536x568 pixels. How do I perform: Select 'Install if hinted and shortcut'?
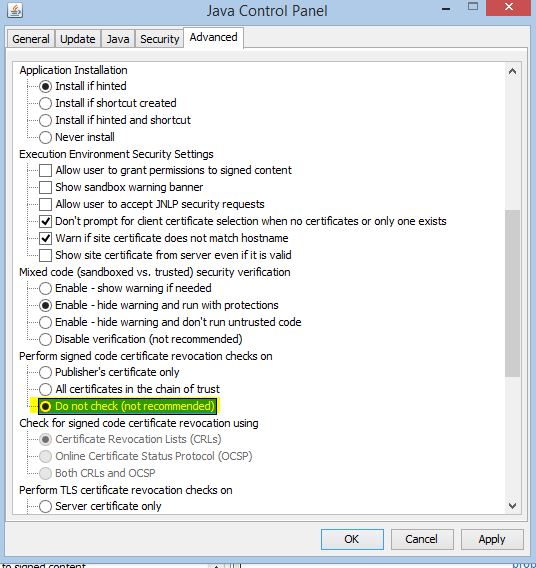(x=45, y=120)
